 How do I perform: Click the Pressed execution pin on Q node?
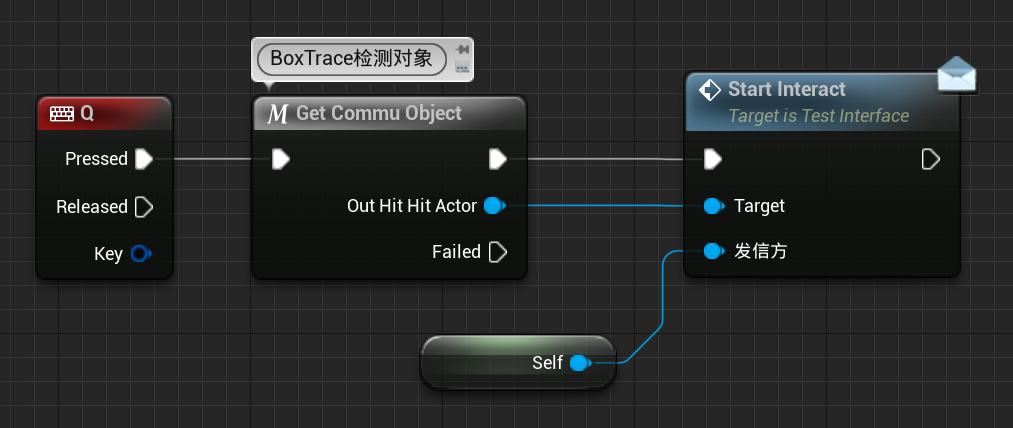click(x=143, y=159)
